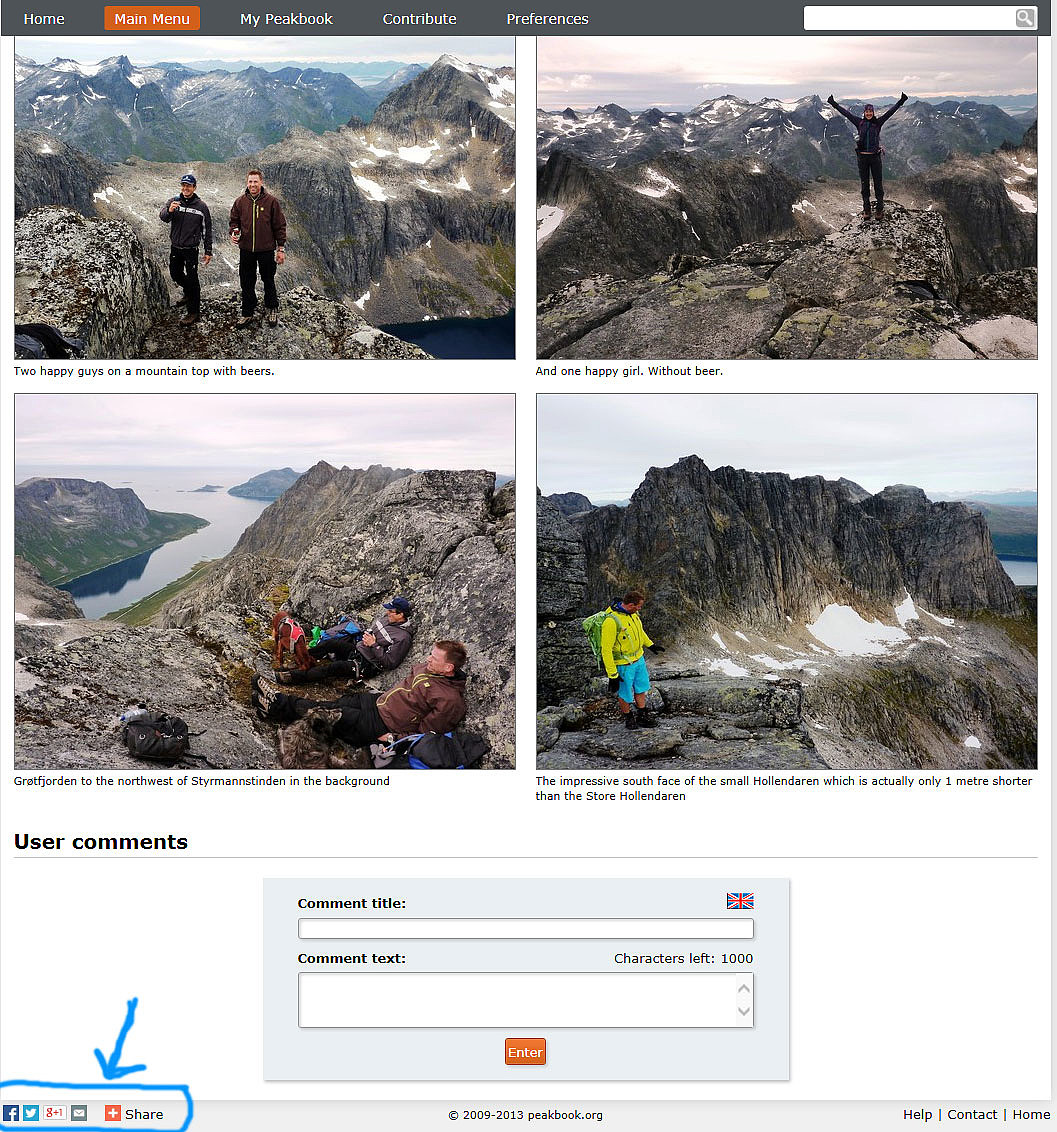Send page by email envelope icon
Image resolution: width=1057 pixels, height=1132 pixels.
tap(79, 1113)
